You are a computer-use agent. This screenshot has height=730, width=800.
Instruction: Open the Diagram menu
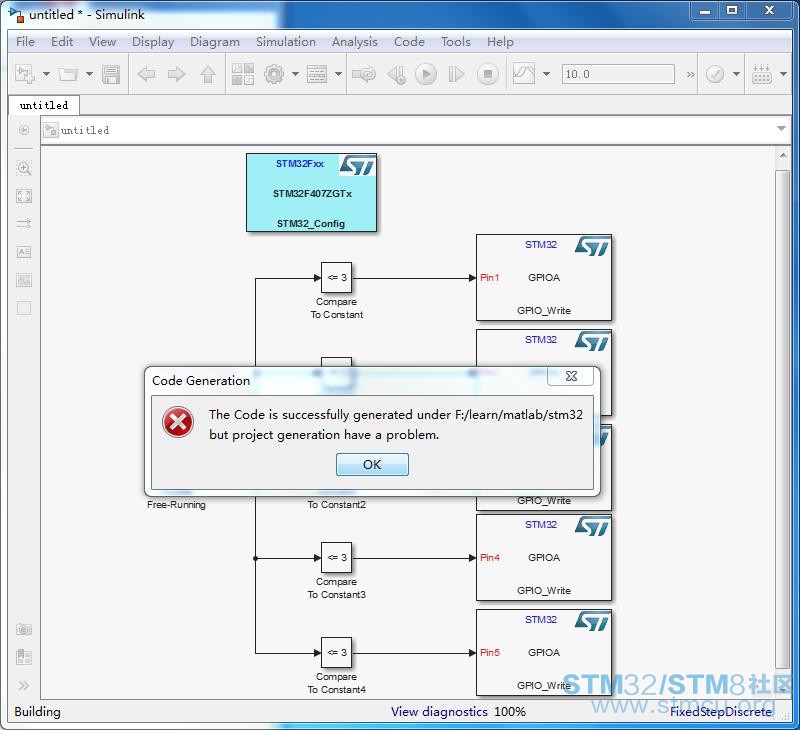tap(215, 42)
